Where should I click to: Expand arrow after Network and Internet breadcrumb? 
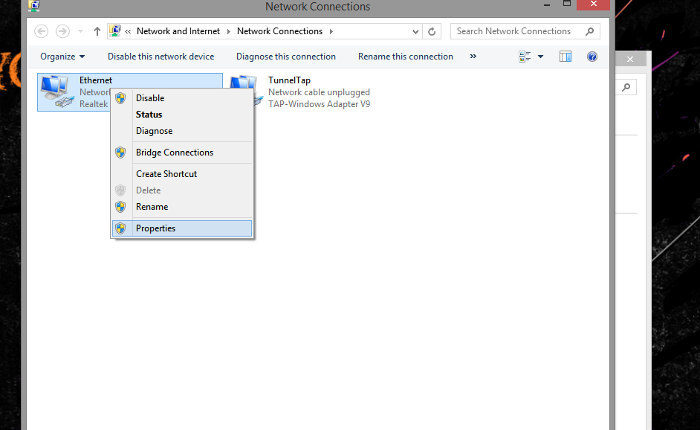229,31
